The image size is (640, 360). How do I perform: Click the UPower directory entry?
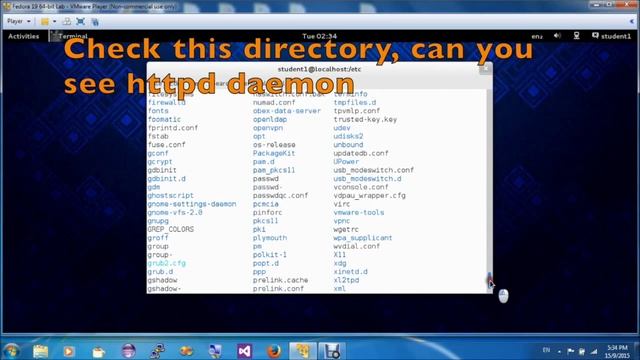(346, 162)
